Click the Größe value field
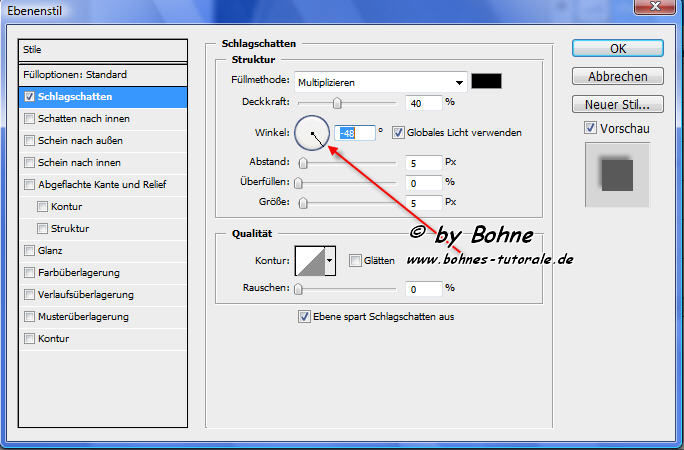This screenshot has height=450, width=684. 424,203
